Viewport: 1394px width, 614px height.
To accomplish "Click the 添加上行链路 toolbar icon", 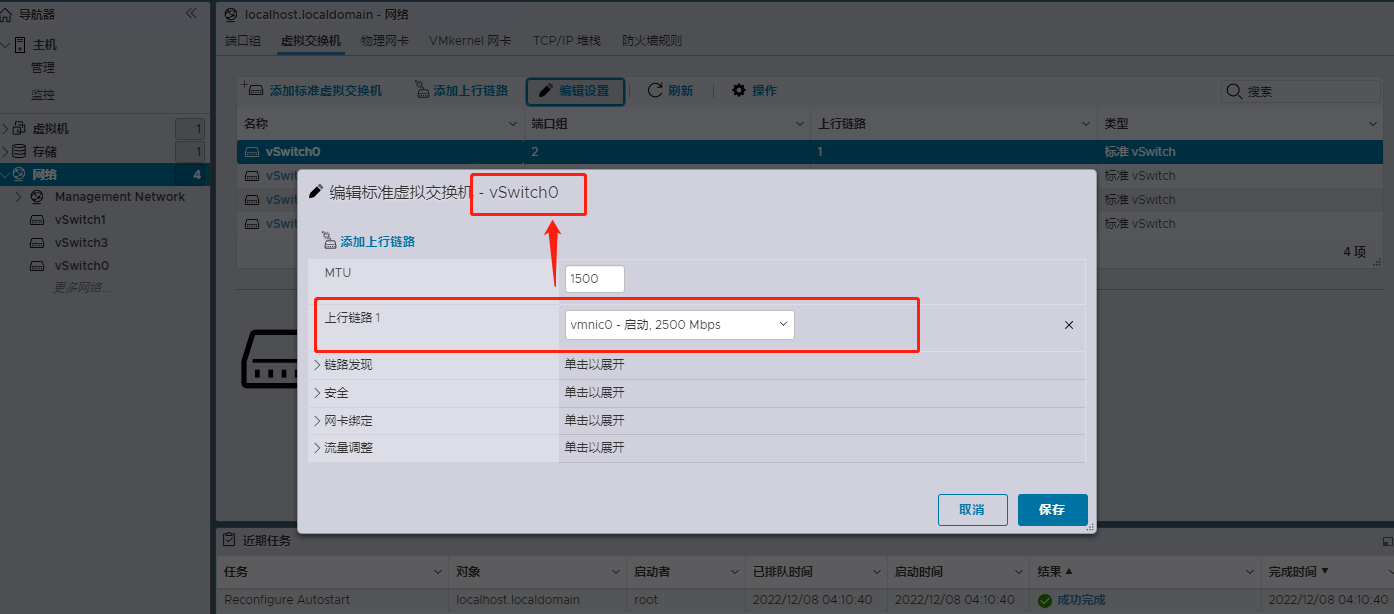I will [422, 90].
